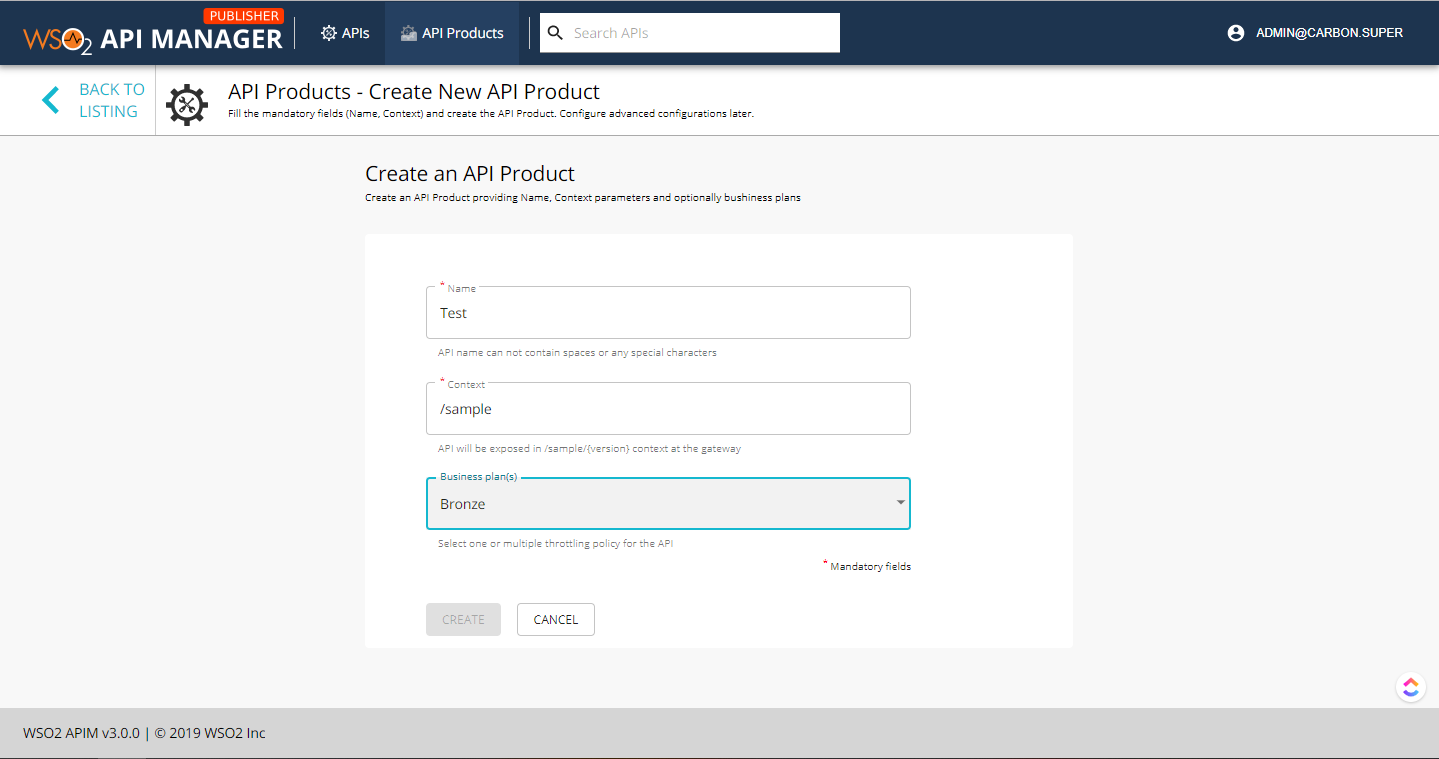1439x759 pixels.
Task: Click the PUBLISHER badge
Action: (x=243, y=15)
